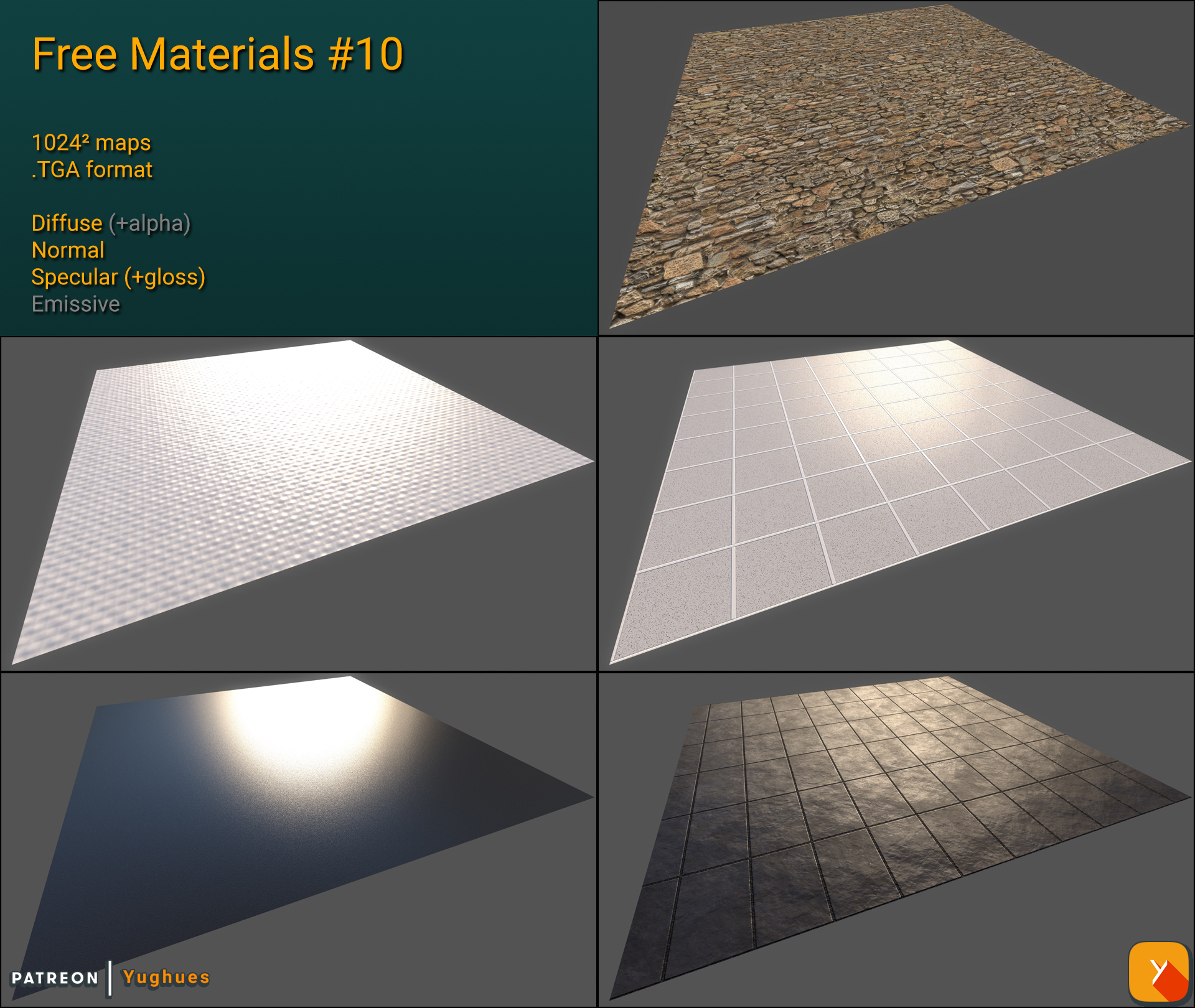Expand the Specular (+gloss) entry
Image resolution: width=1195 pixels, height=1008 pixels.
coord(118,278)
